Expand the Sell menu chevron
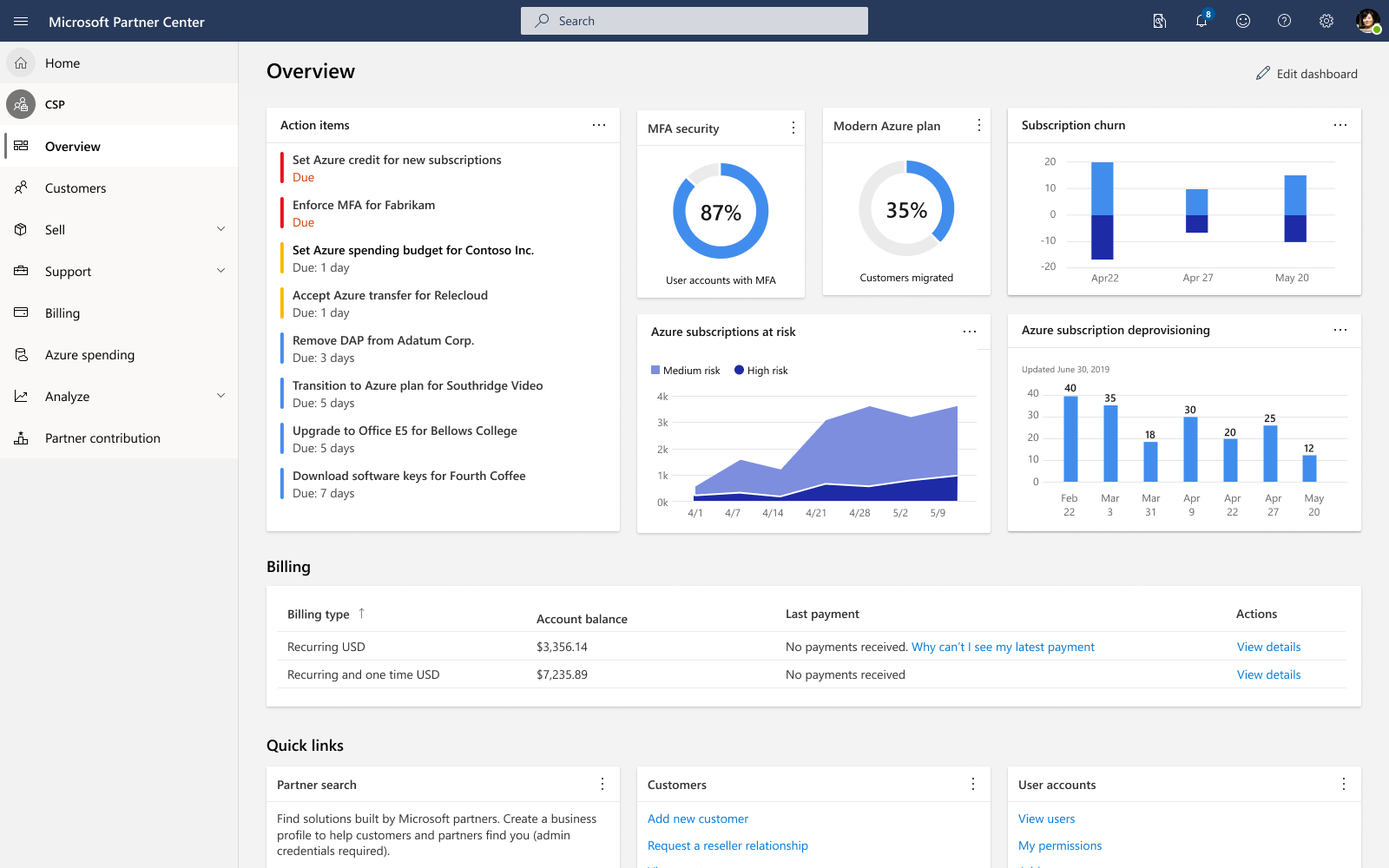Viewport: 1389px width, 868px height. tap(221, 229)
